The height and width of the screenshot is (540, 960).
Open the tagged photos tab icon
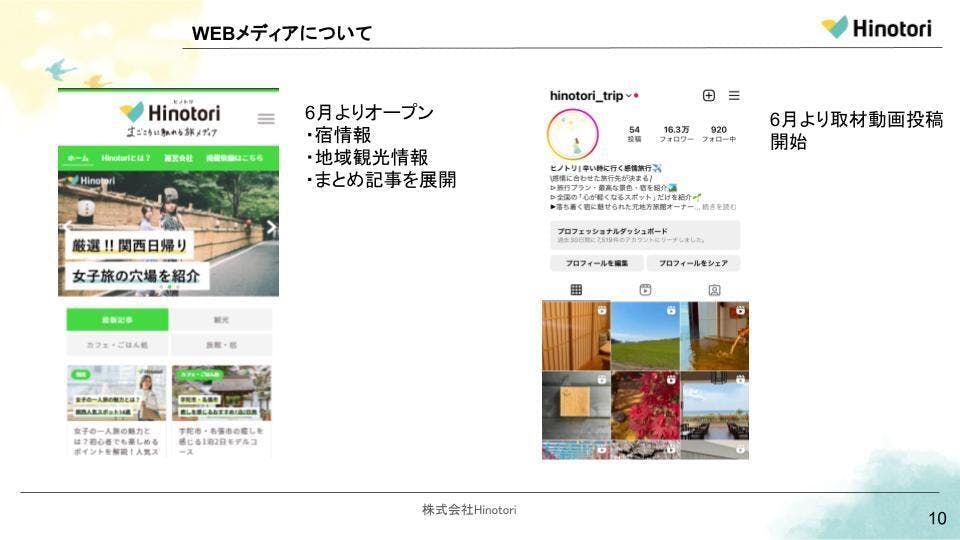pos(714,290)
